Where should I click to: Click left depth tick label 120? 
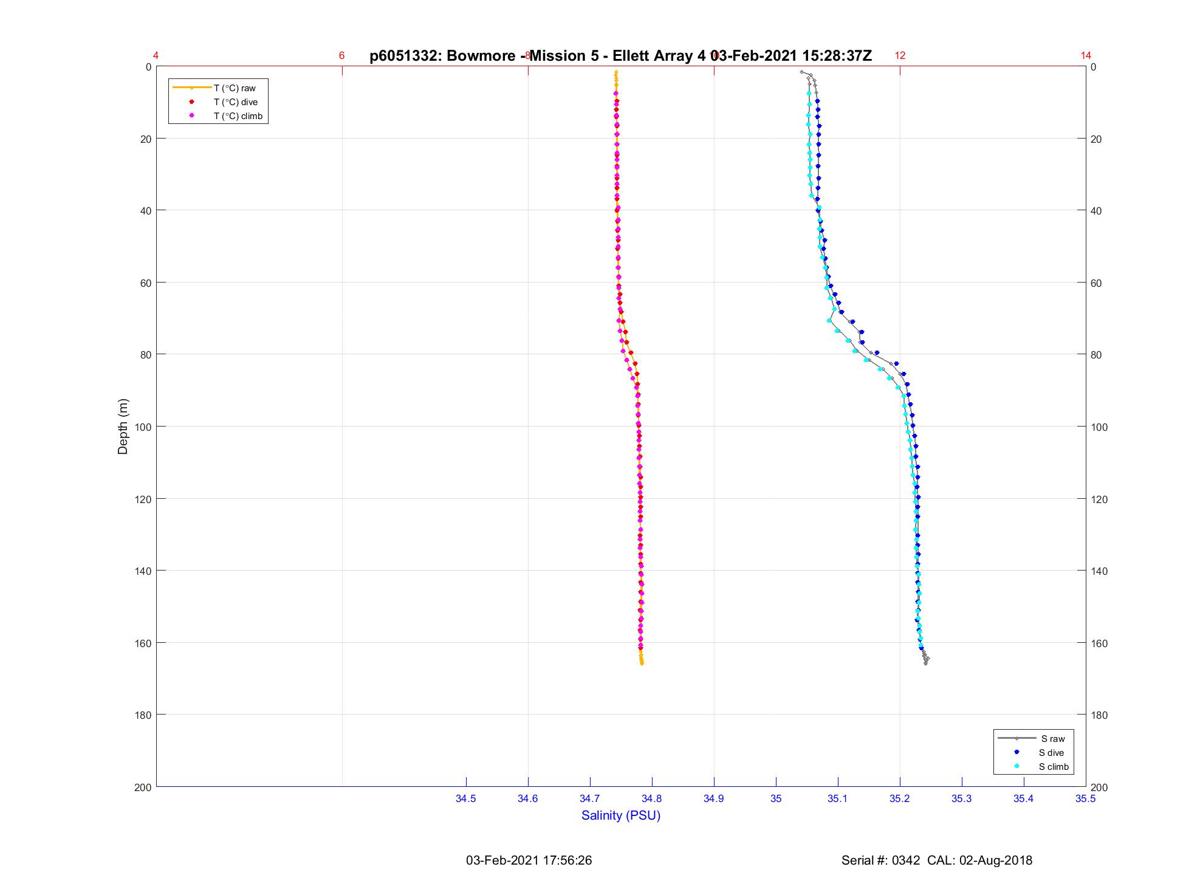click(142, 499)
